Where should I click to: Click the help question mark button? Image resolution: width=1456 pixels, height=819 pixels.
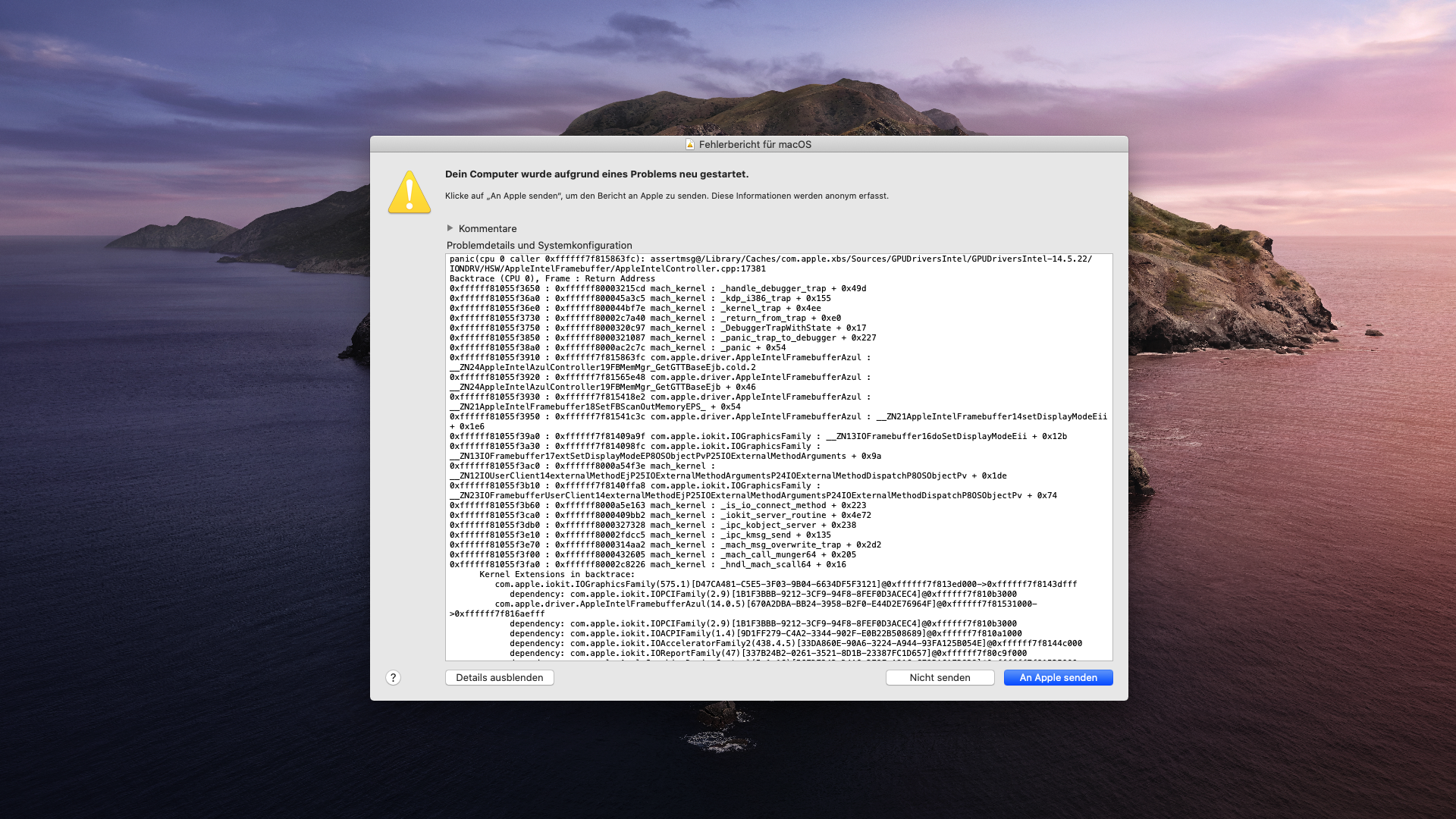[393, 678]
